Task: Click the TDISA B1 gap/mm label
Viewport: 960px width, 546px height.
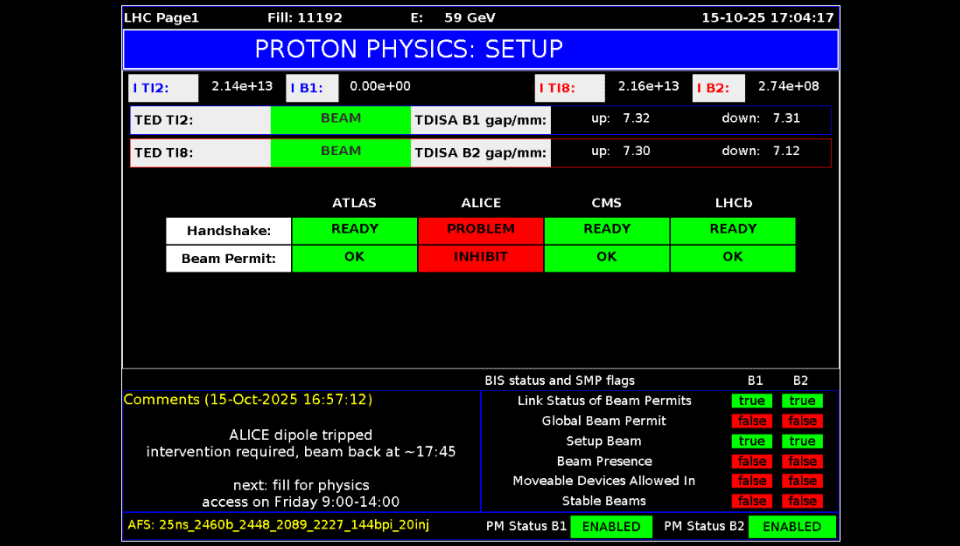Action: click(480, 121)
